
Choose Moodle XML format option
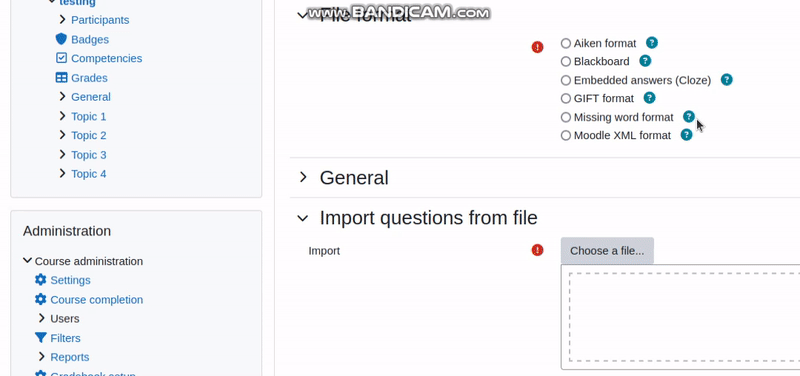point(565,135)
